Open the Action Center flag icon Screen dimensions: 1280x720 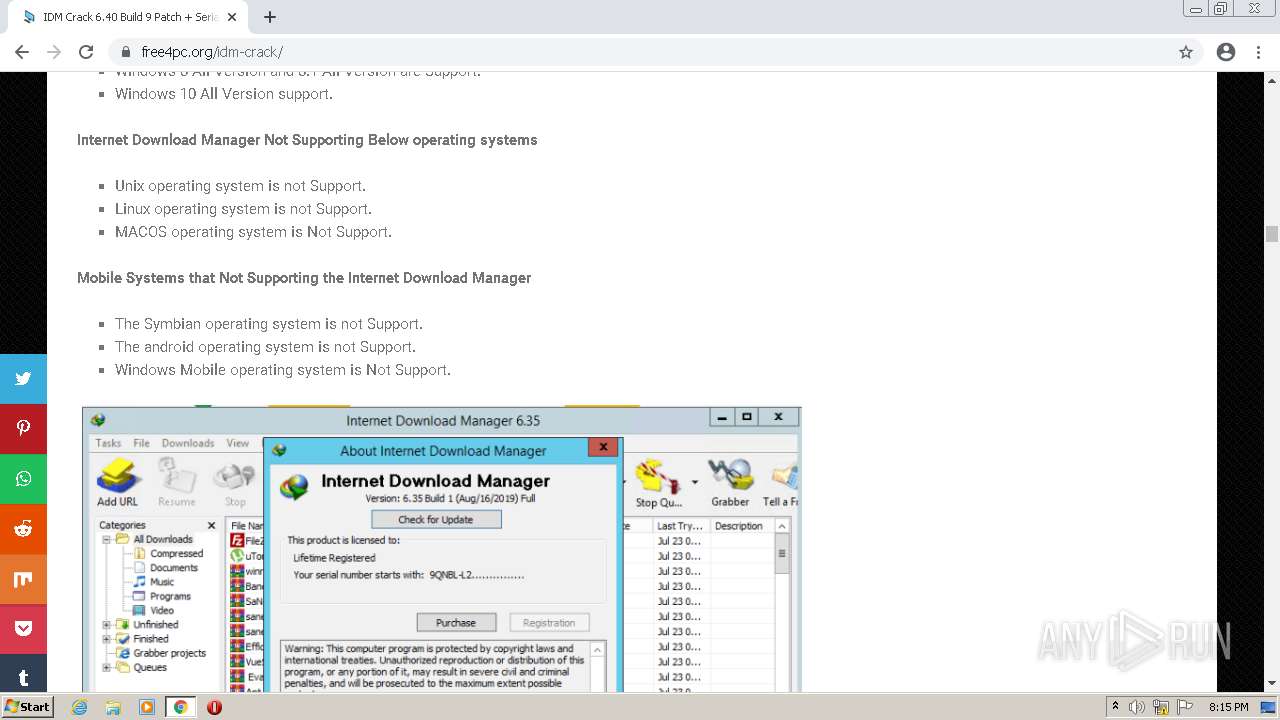click(x=1184, y=707)
